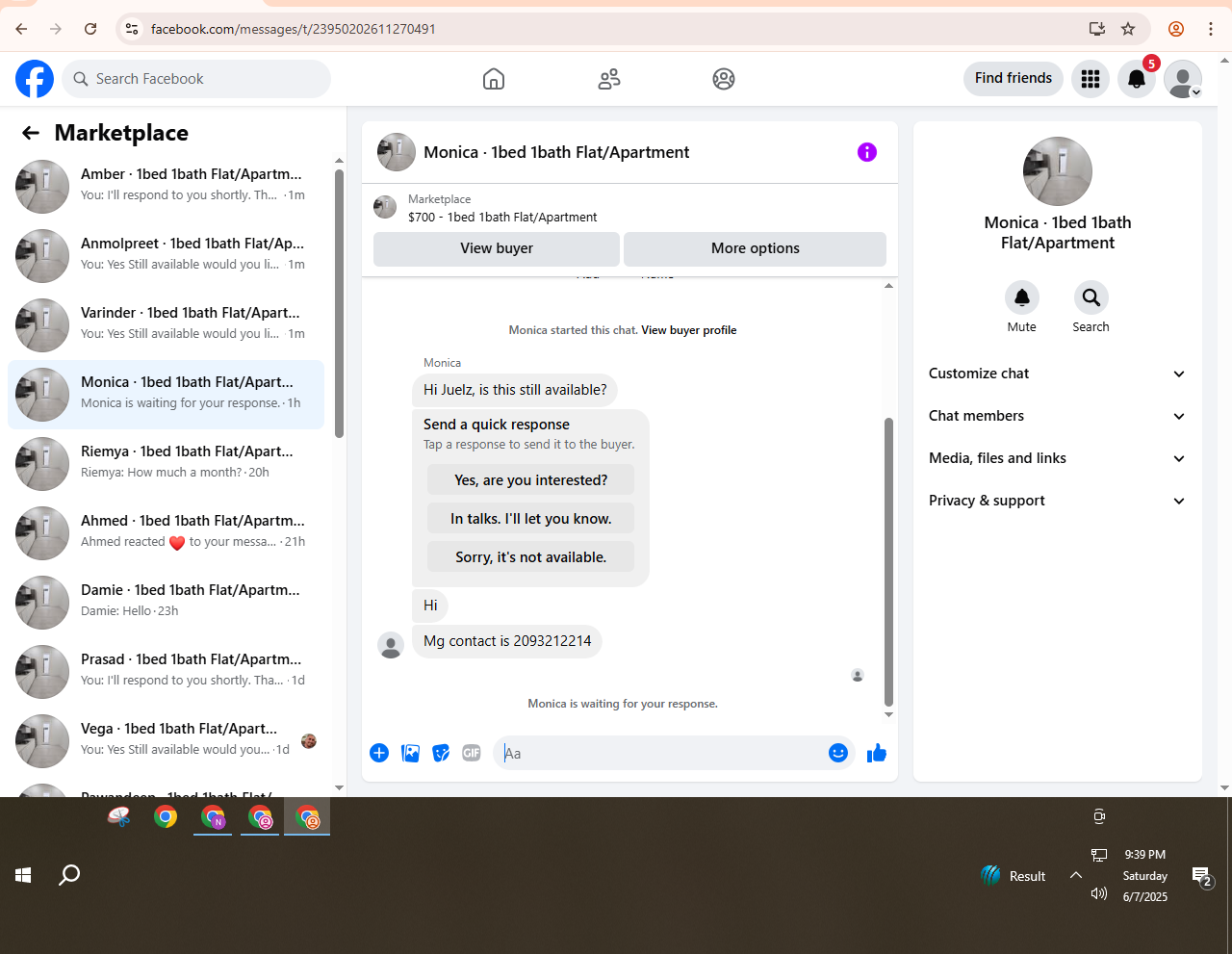Open the Chrome taskbar window with N badge

(213, 817)
